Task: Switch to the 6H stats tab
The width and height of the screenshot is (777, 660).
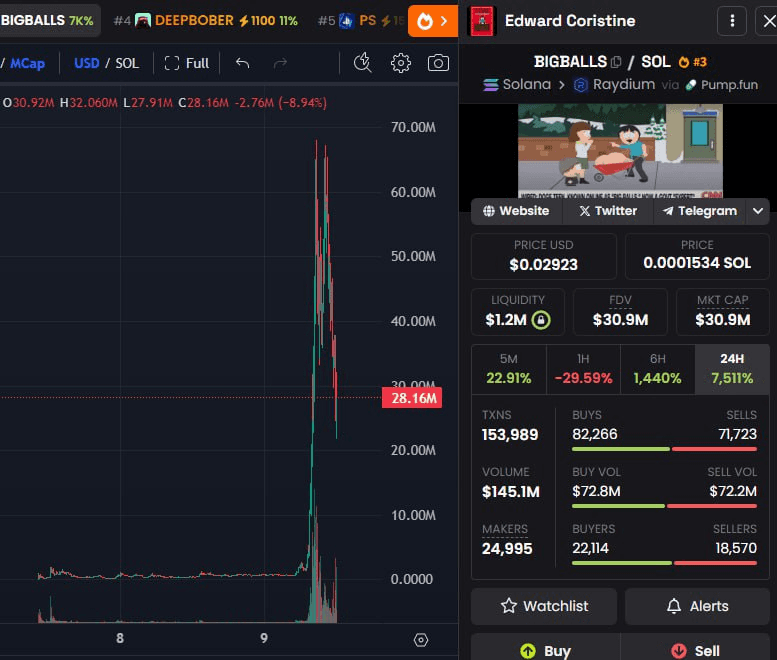Action: coord(657,369)
